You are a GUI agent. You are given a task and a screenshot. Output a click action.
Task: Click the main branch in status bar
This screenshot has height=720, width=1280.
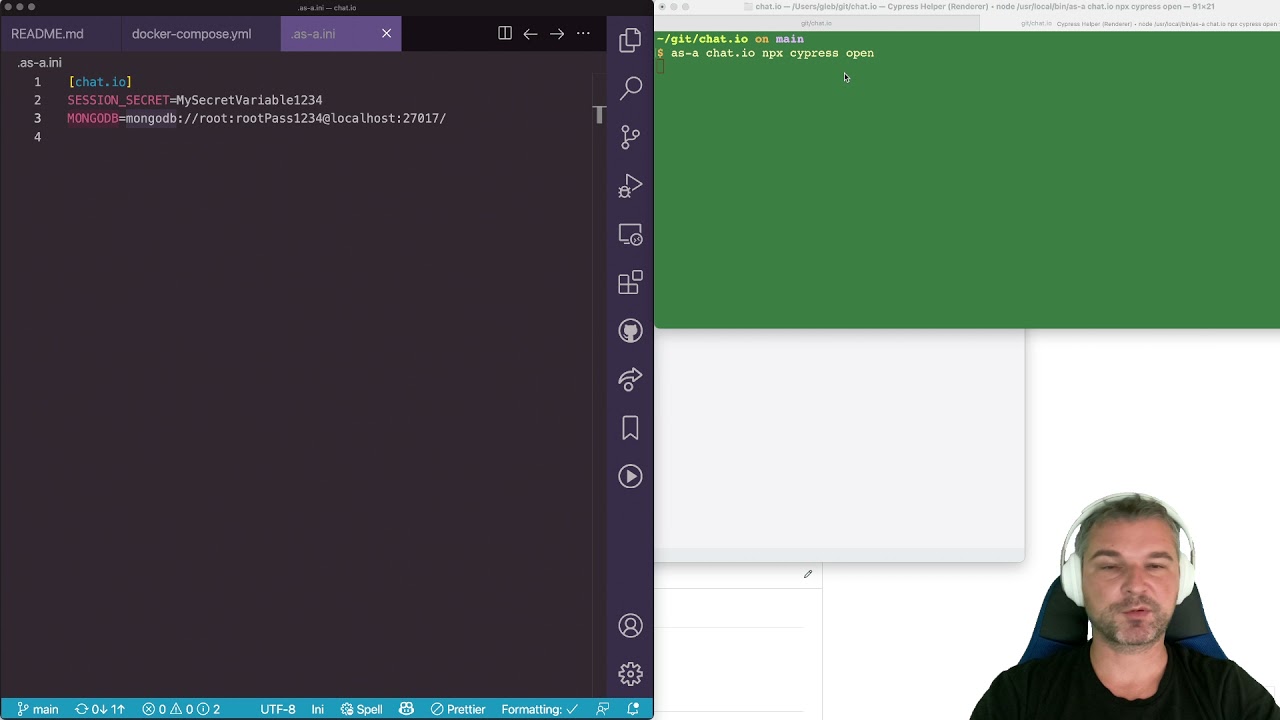[x=37, y=709]
